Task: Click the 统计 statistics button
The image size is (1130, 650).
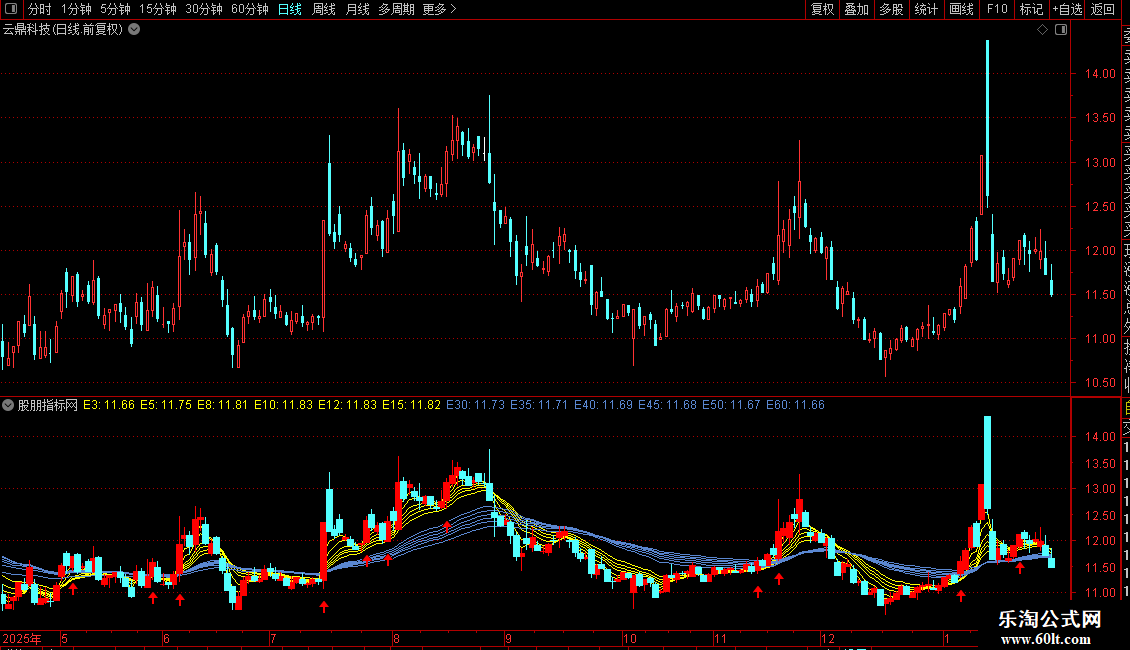Action: (926, 9)
